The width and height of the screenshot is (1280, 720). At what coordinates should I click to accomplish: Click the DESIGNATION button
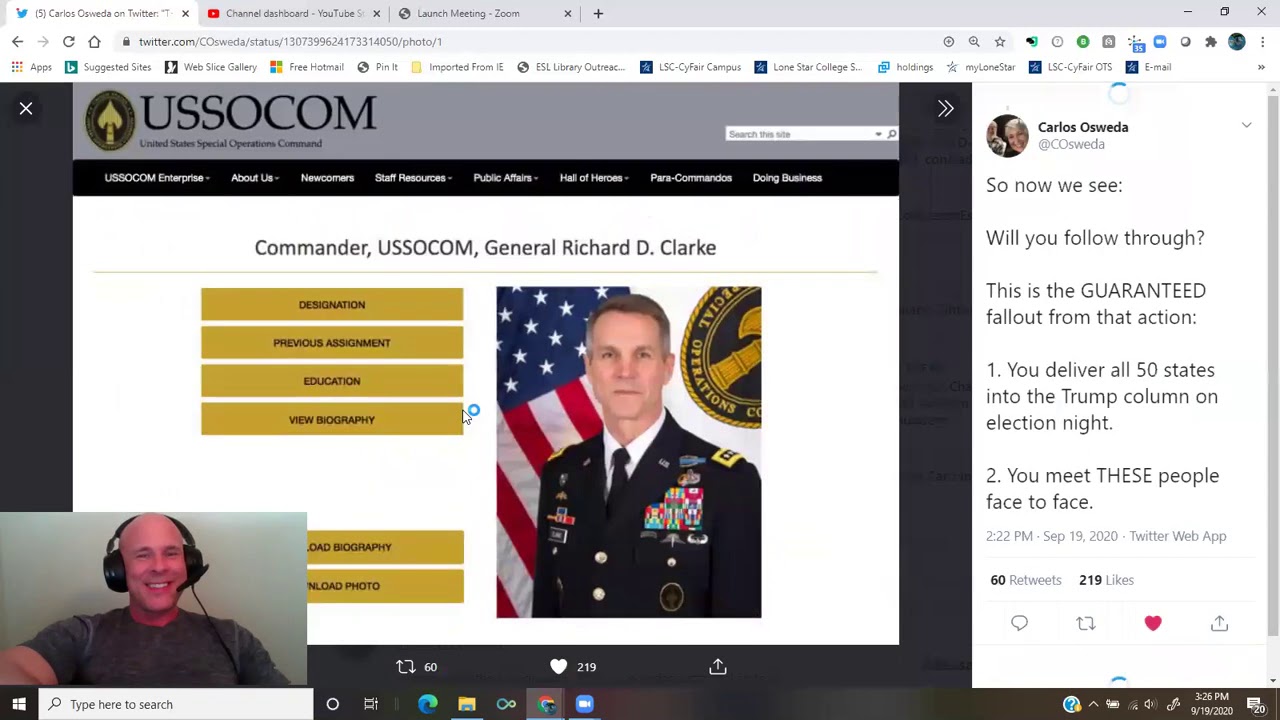pyautogui.click(x=332, y=305)
